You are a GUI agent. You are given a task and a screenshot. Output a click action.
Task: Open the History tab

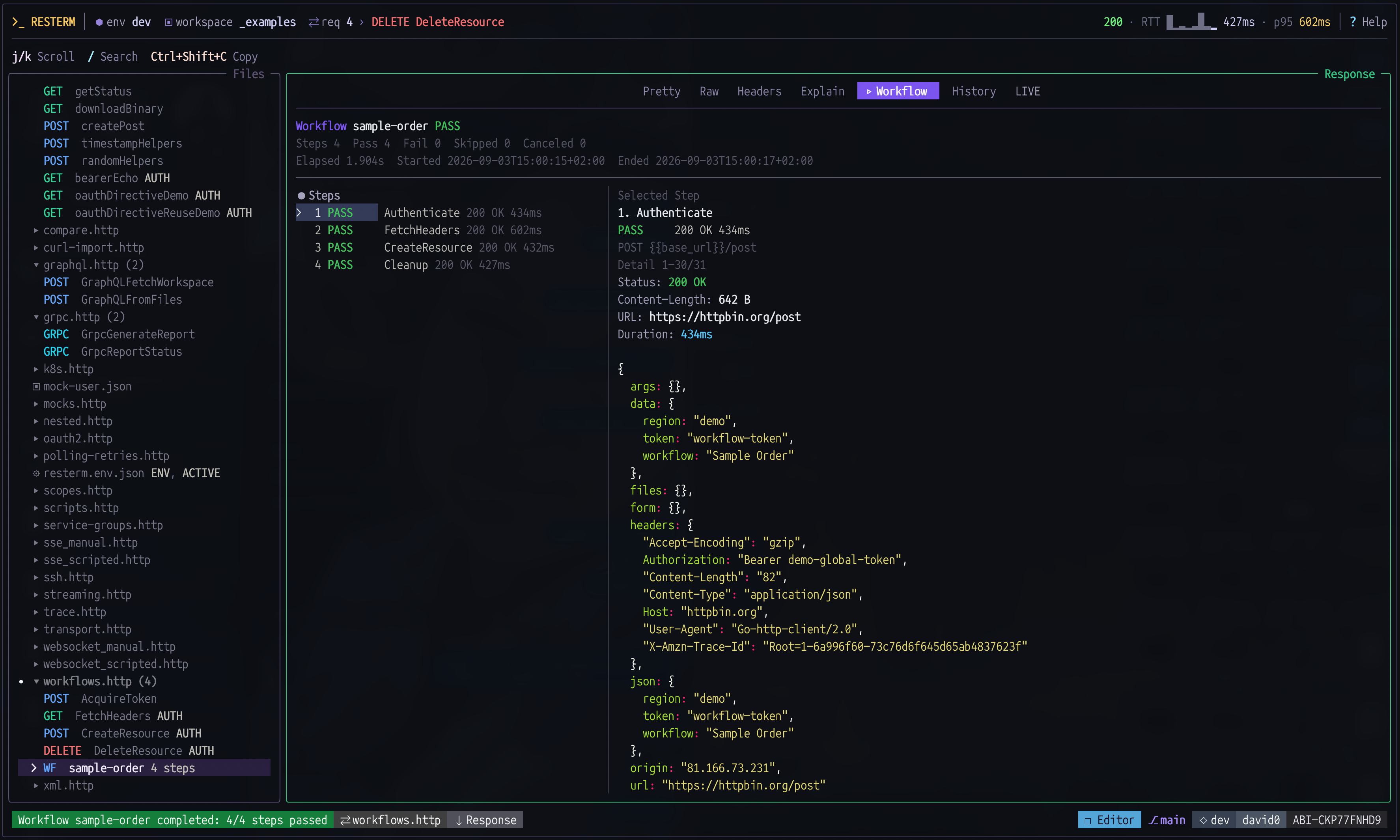pyautogui.click(x=974, y=91)
